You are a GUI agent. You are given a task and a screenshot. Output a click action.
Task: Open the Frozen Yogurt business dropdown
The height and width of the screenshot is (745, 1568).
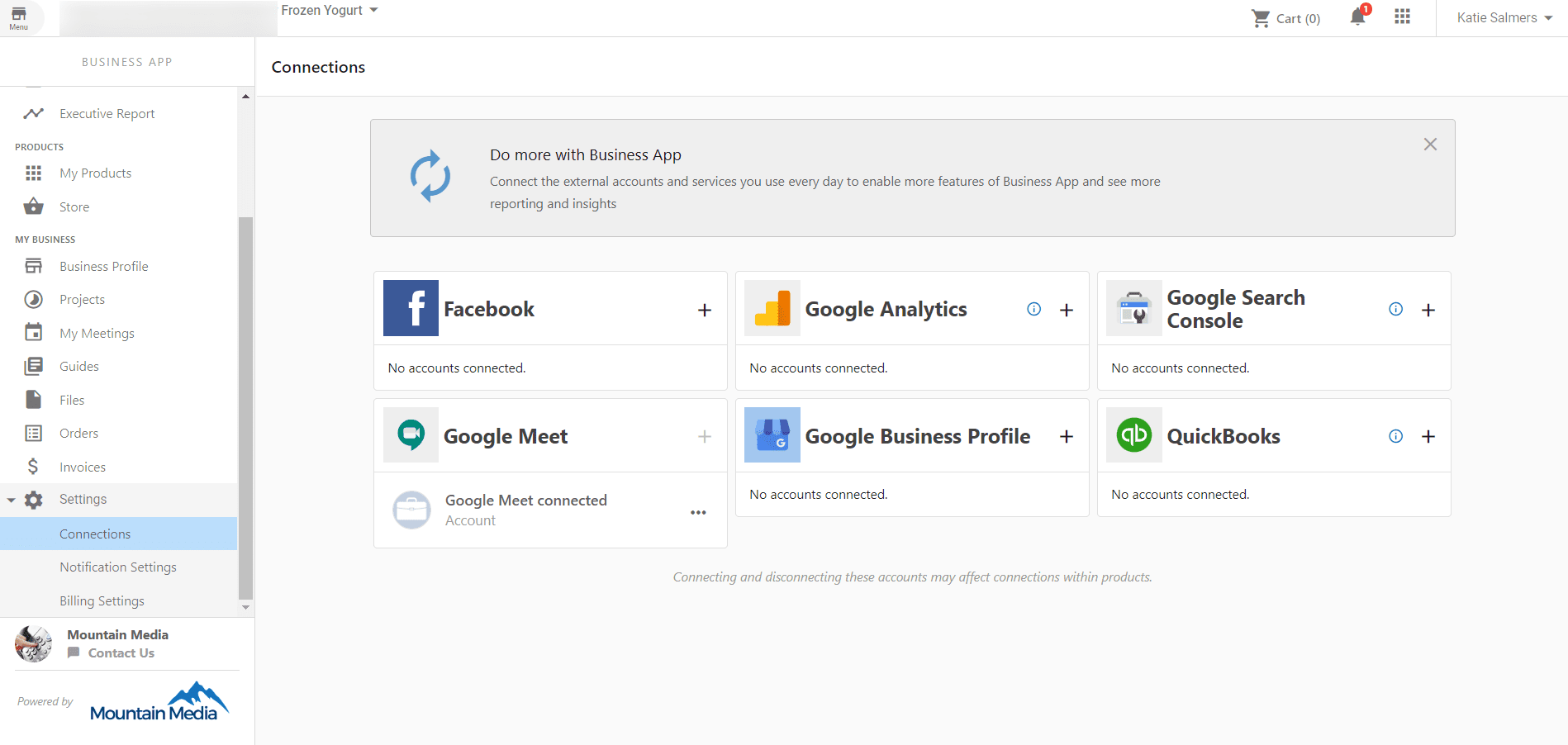click(328, 10)
